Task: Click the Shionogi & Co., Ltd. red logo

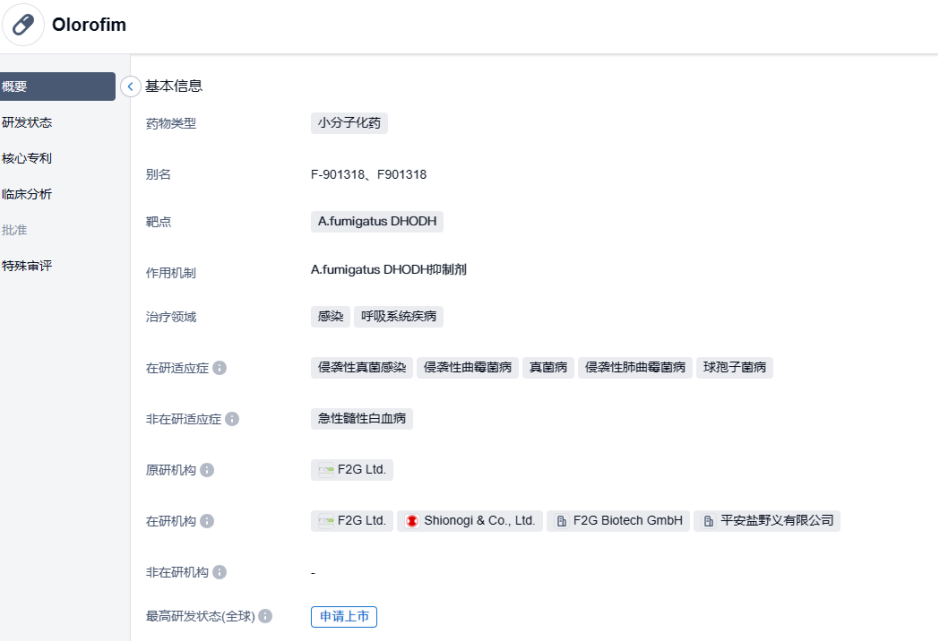Action: 412,521
